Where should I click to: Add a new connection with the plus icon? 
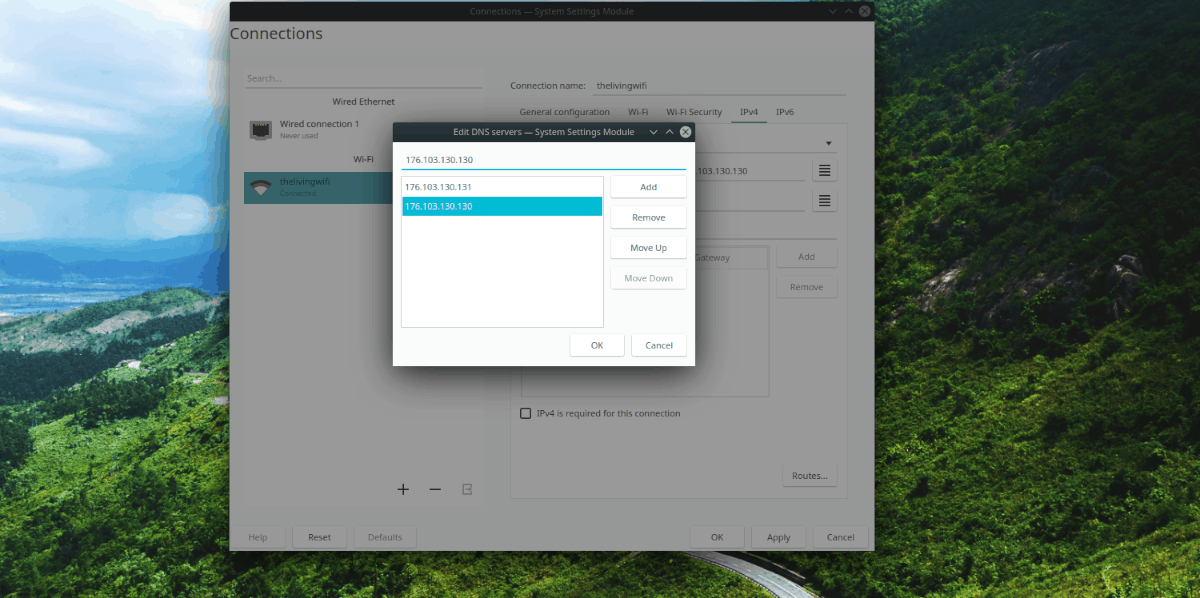point(403,489)
